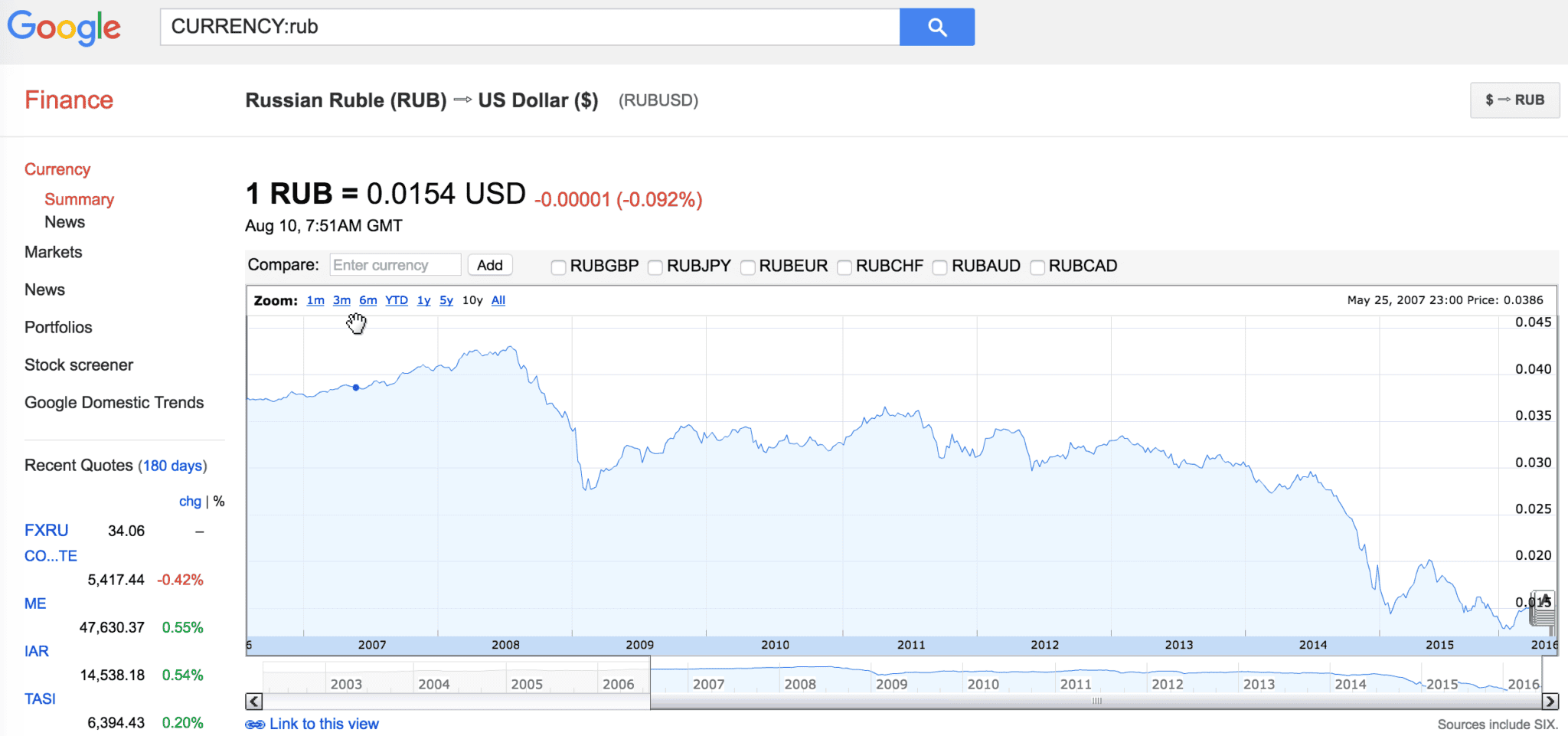
Task: Click the right arrow of the timeline scrollbar
Action: (x=1550, y=701)
